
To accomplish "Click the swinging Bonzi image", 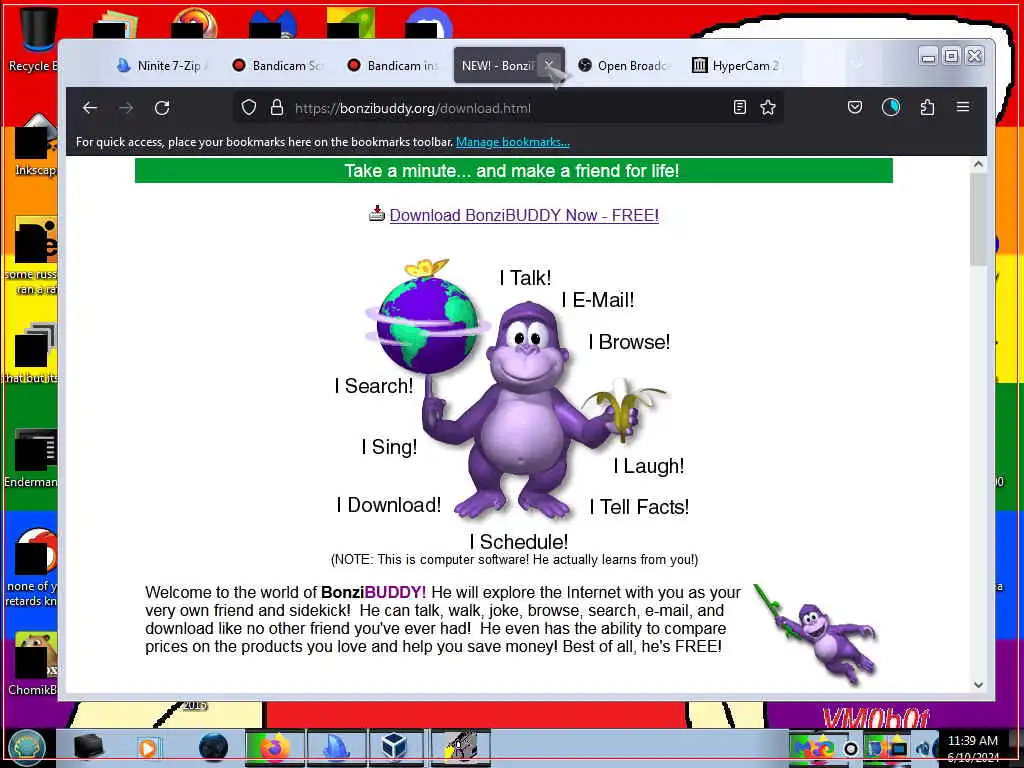I will click(816, 635).
